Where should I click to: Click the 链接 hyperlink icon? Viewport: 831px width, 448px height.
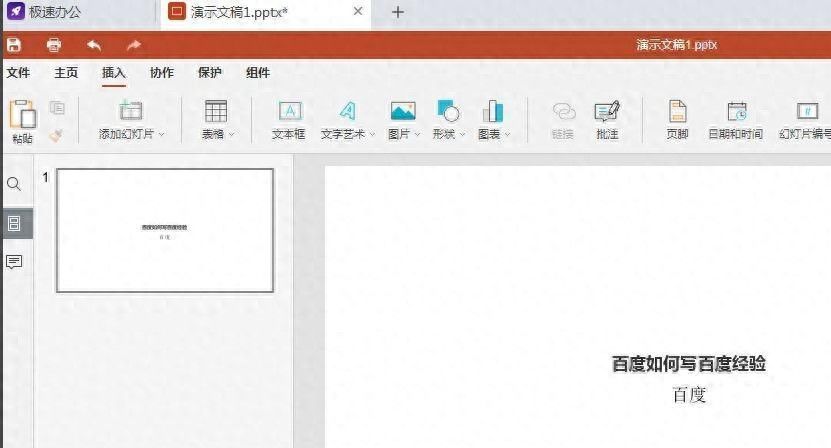[x=564, y=111]
